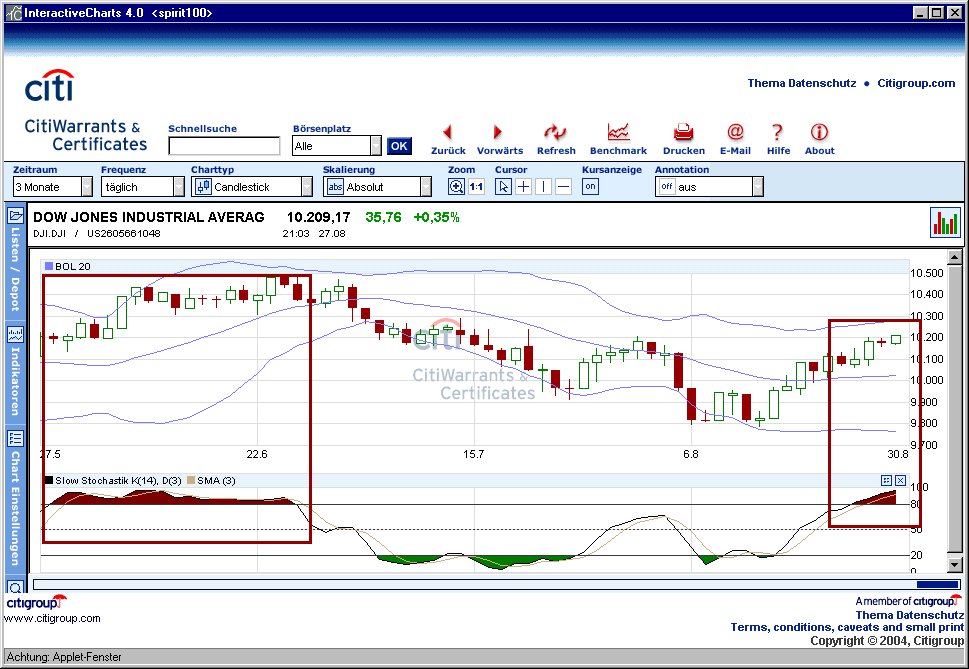Screen dimensions: 969x669
Task: Open www.citigroup.com footer link
Action: [x=52, y=618]
